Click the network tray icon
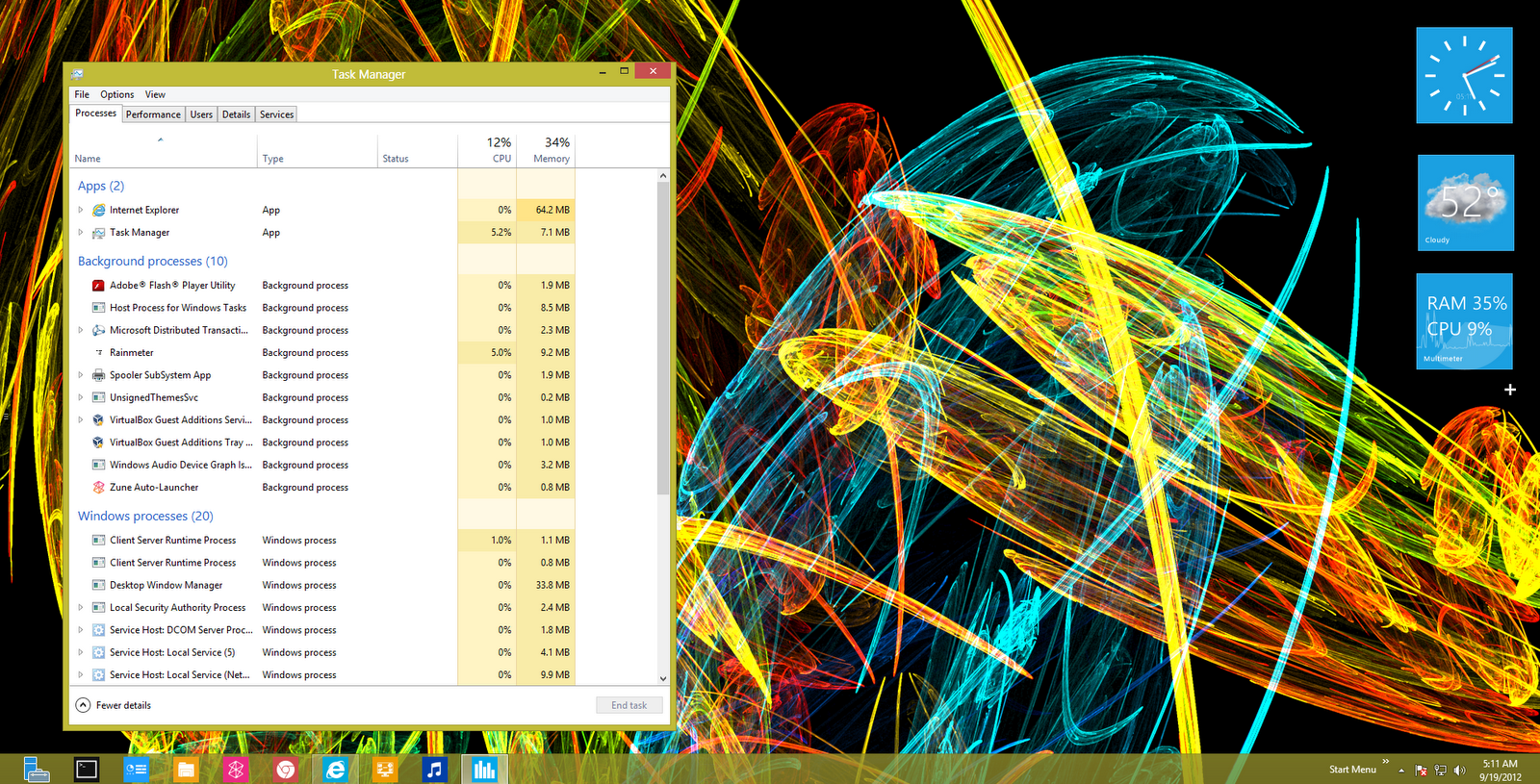1540x784 pixels. (x=1441, y=770)
